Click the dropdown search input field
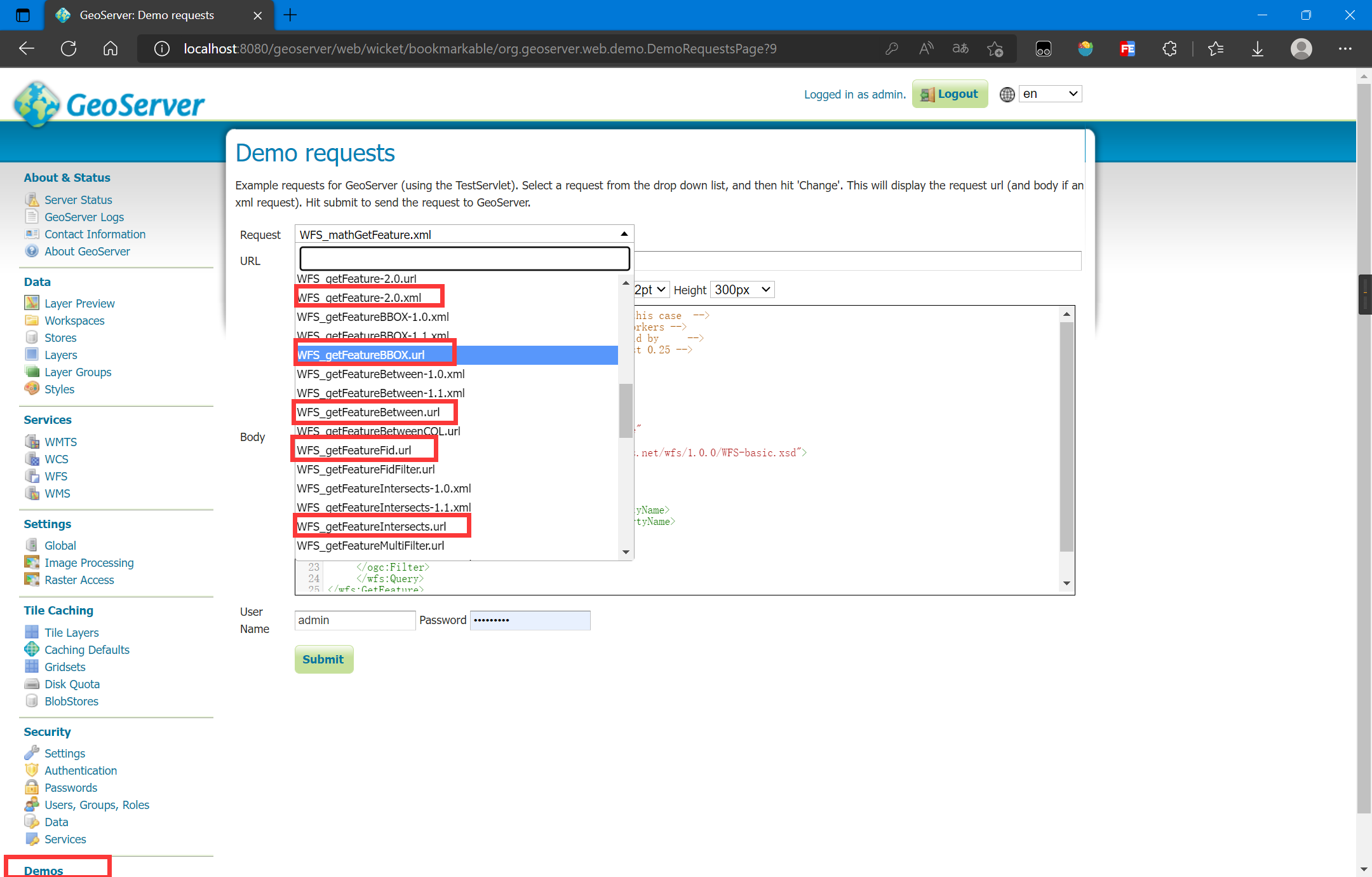Image resolution: width=1372 pixels, height=877 pixels. tap(464, 259)
